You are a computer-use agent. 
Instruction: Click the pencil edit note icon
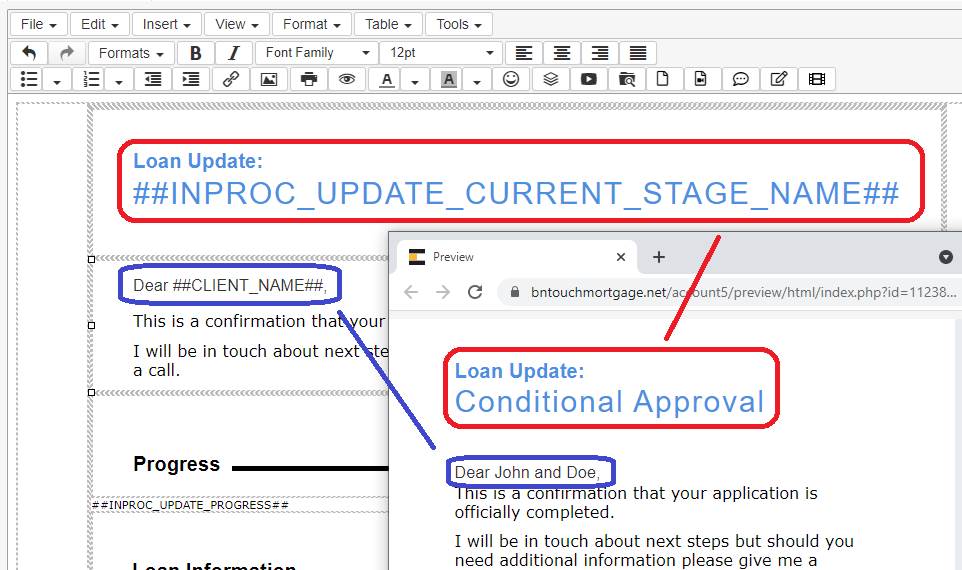pyautogui.click(x=779, y=79)
